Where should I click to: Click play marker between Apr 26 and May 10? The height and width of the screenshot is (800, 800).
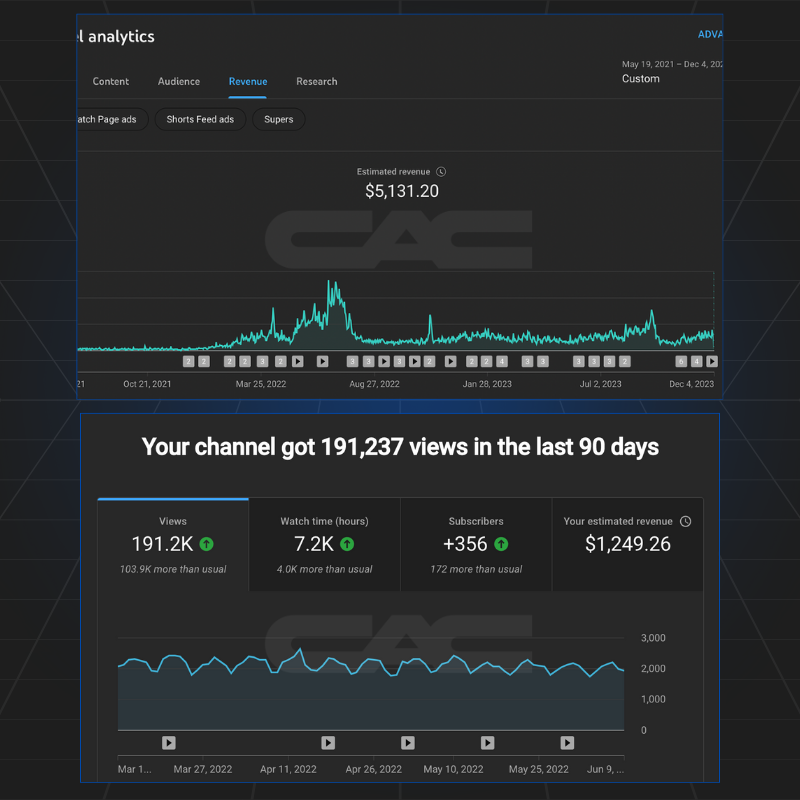[x=408, y=742]
